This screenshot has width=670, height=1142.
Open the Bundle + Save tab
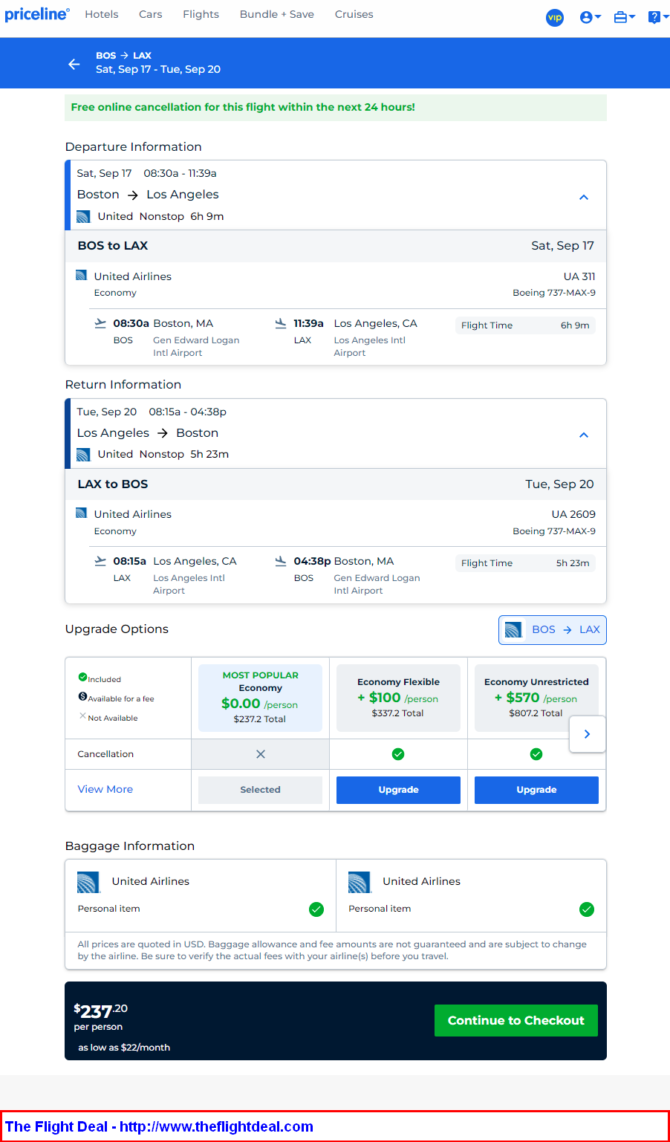277,15
